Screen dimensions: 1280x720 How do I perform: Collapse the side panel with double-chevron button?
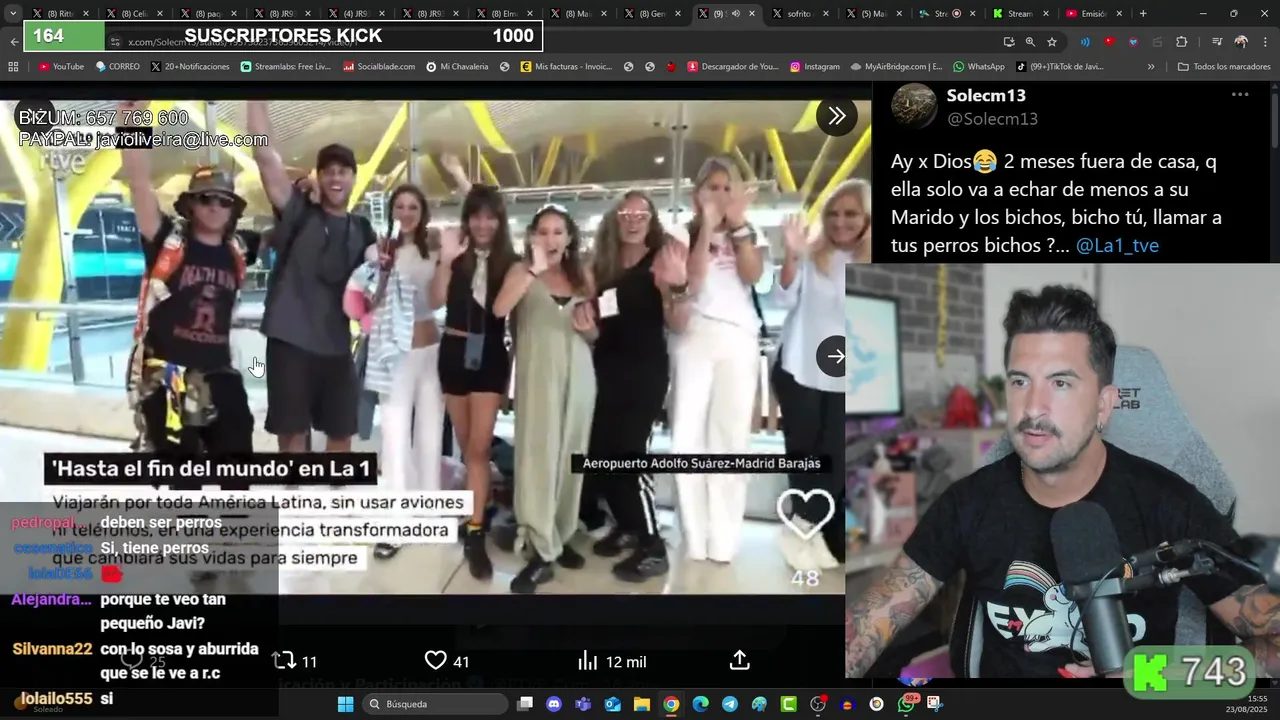coord(837,116)
